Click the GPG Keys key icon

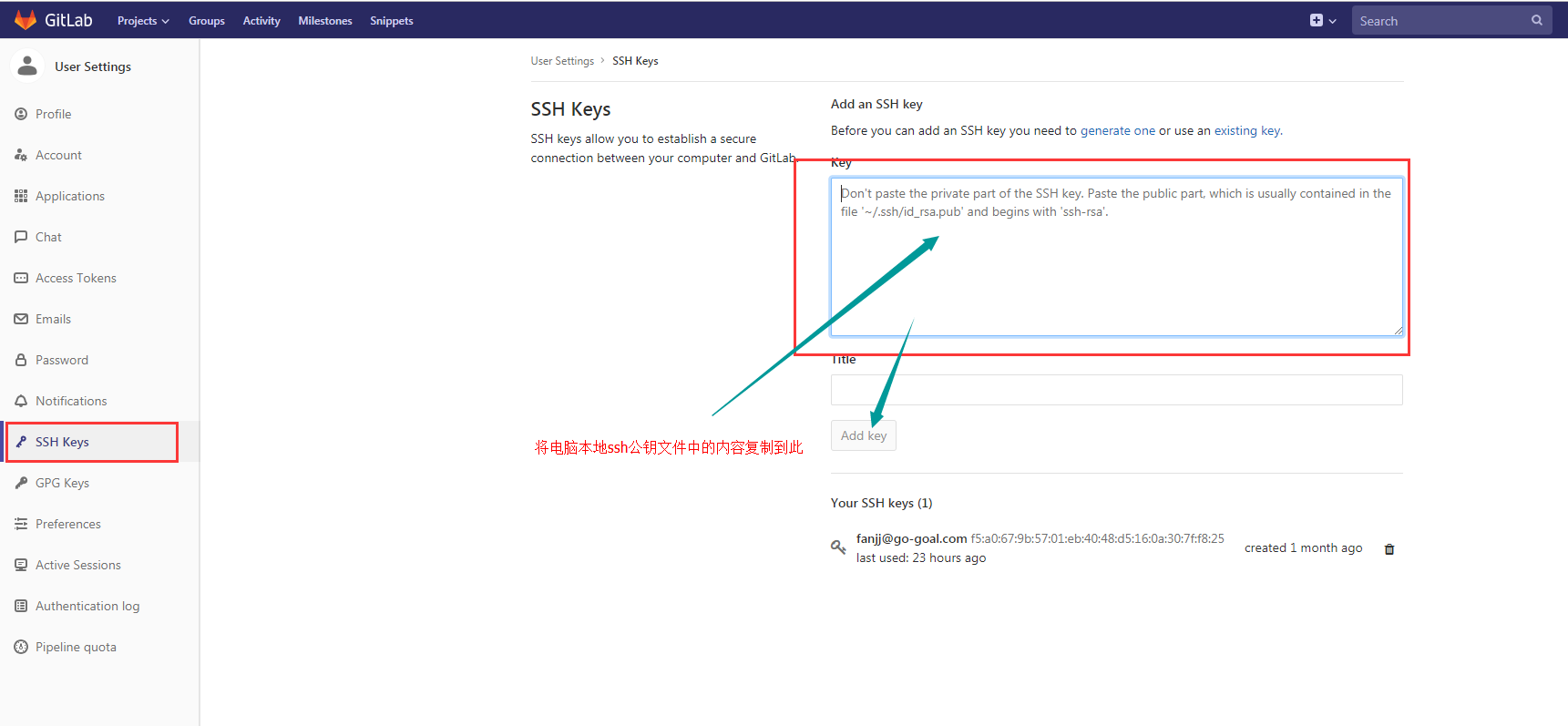[x=21, y=483]
